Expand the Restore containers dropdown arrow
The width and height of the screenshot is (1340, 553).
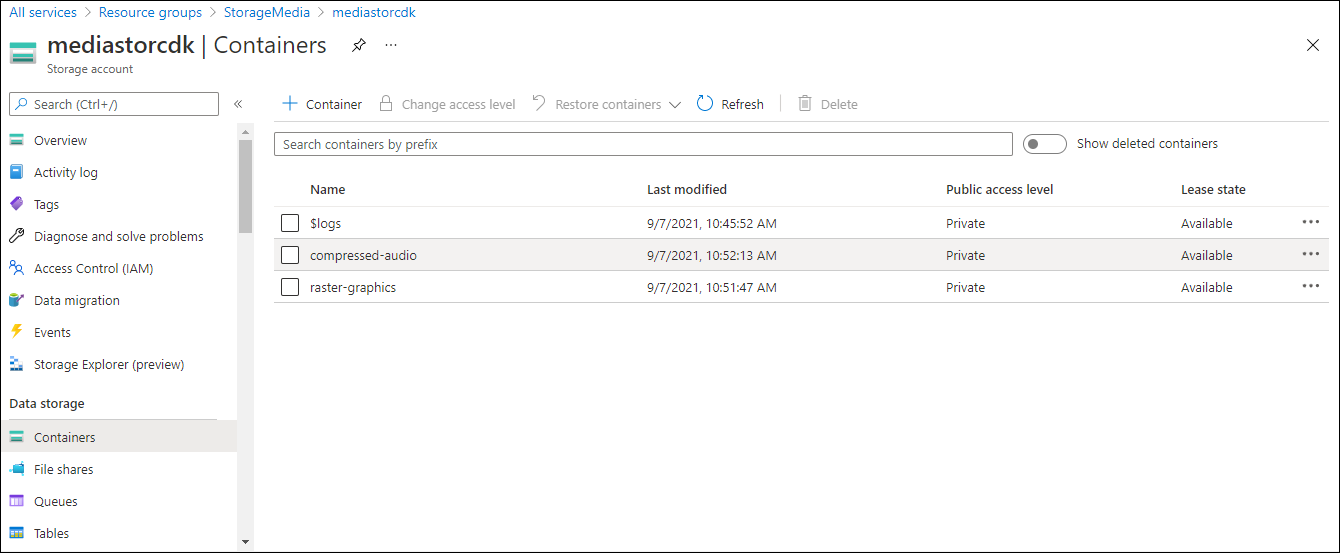tap(675, 104)
